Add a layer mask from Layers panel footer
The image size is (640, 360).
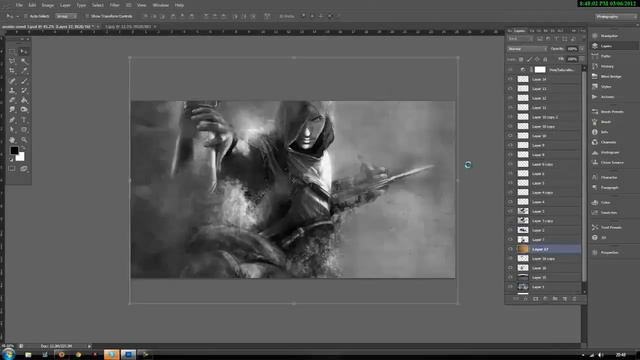click(536, 299)
